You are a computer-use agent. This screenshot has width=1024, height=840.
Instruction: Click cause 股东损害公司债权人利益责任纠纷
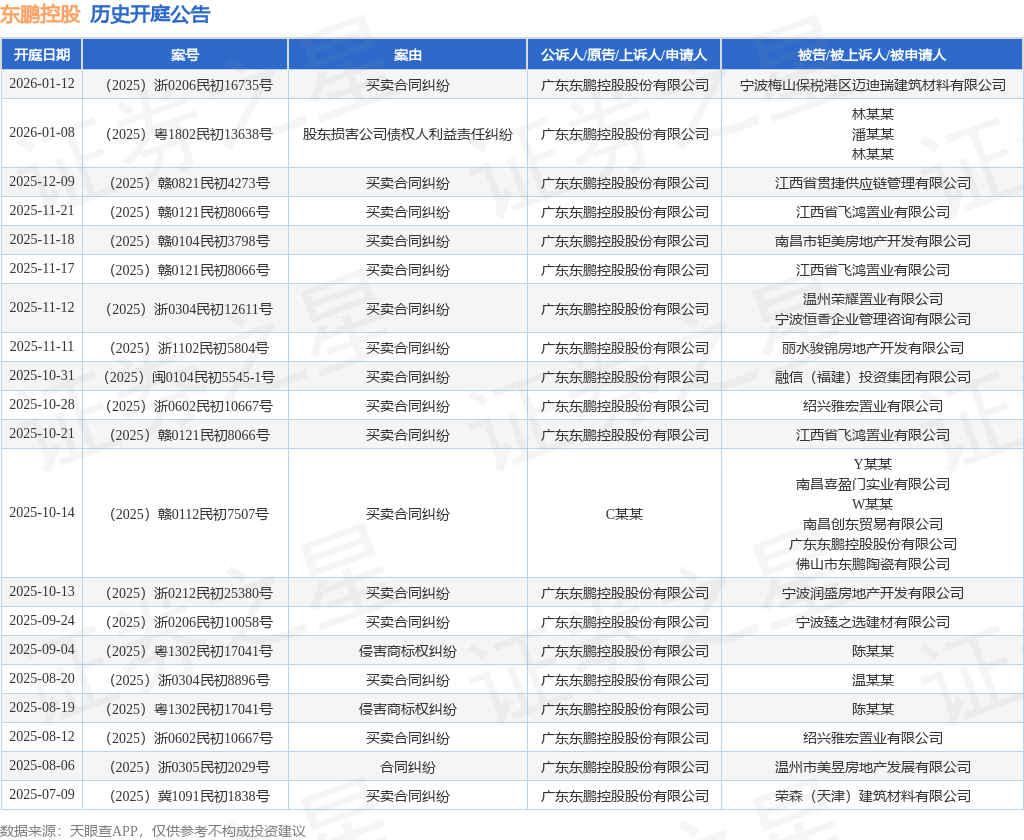pos(408,135)
